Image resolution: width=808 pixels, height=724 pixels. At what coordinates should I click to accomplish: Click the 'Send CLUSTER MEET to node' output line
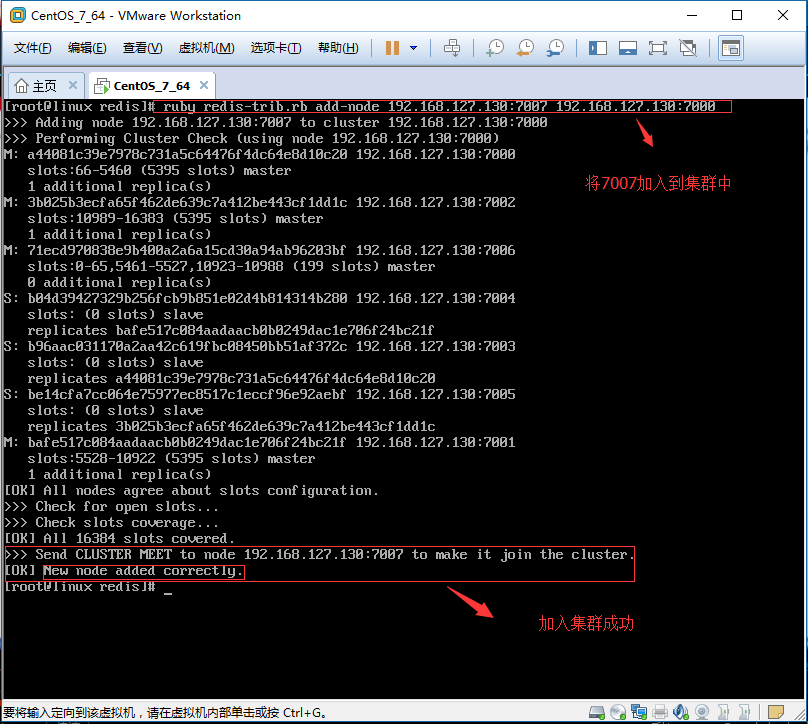pyautogui.click(x=319, y=555)
